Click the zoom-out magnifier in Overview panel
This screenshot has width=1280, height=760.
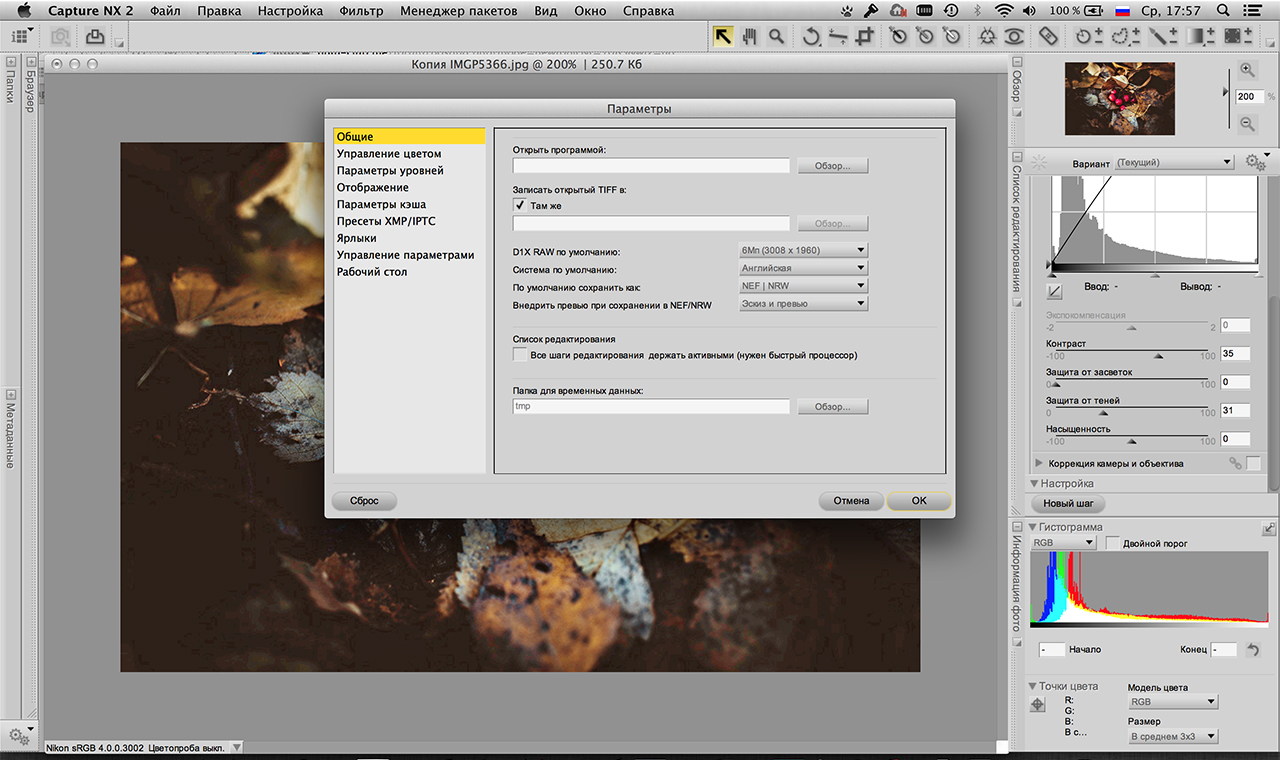click(x=1247, y=124)
